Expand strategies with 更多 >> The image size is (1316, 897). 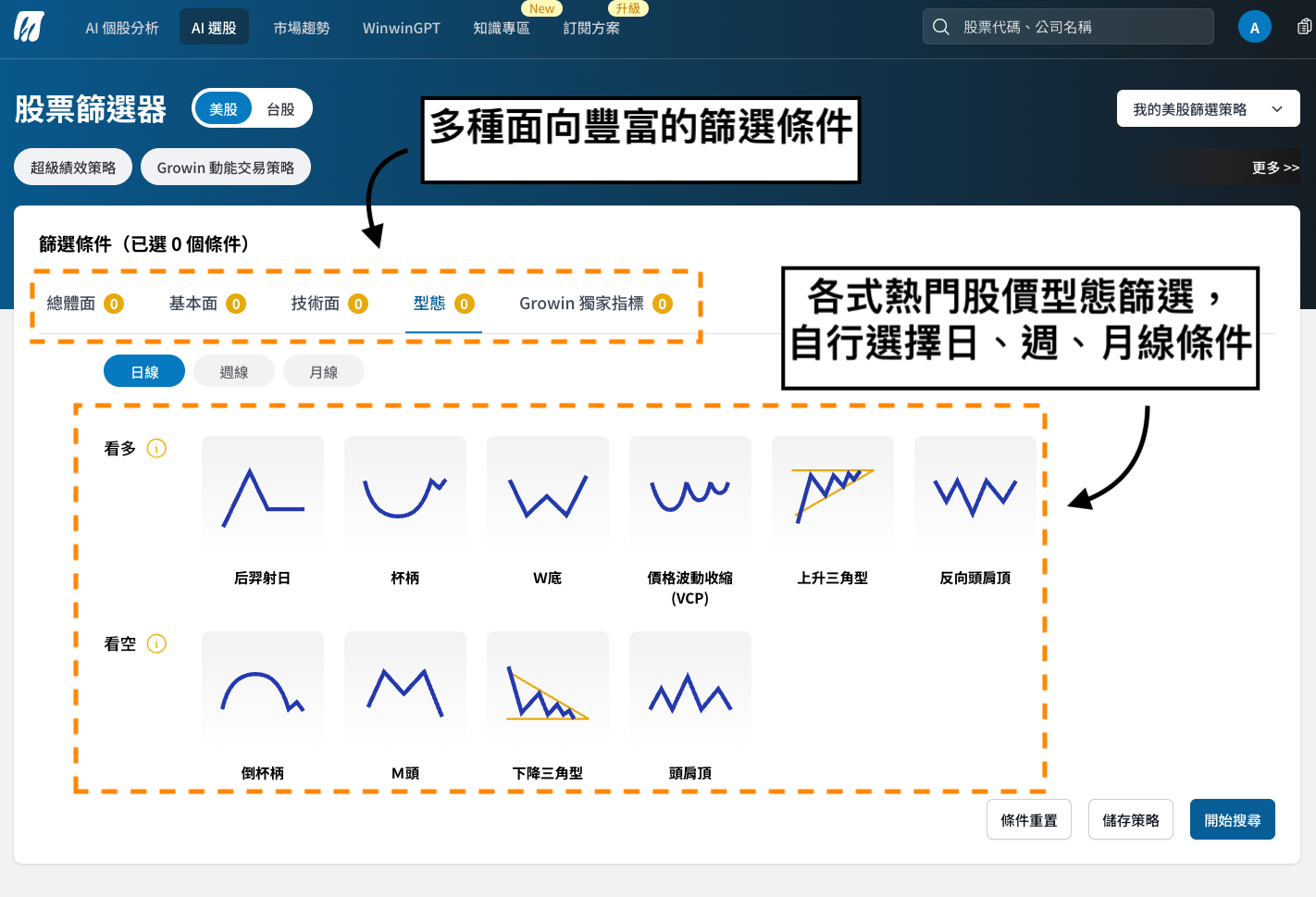click(x=1275, y=168)
